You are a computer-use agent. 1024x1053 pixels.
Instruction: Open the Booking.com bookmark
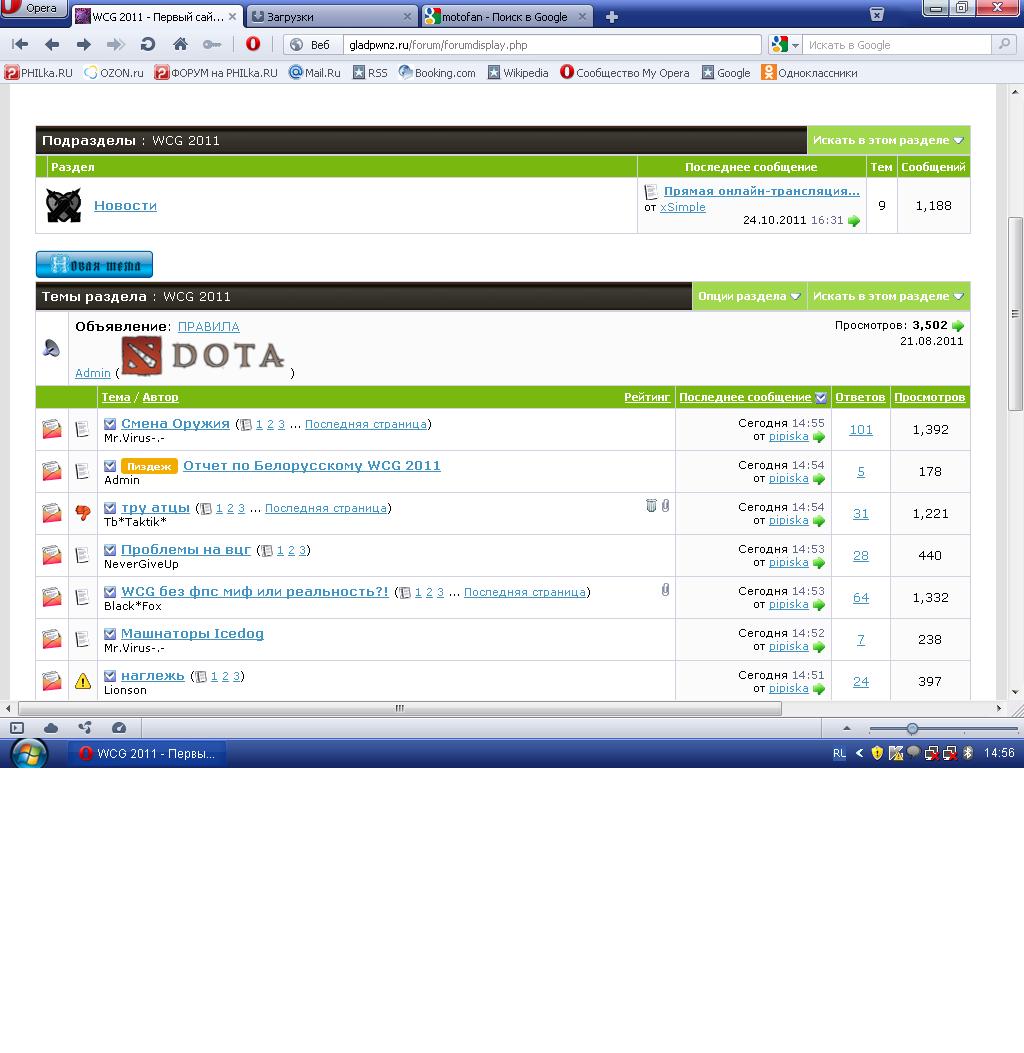tap(437, 73)
